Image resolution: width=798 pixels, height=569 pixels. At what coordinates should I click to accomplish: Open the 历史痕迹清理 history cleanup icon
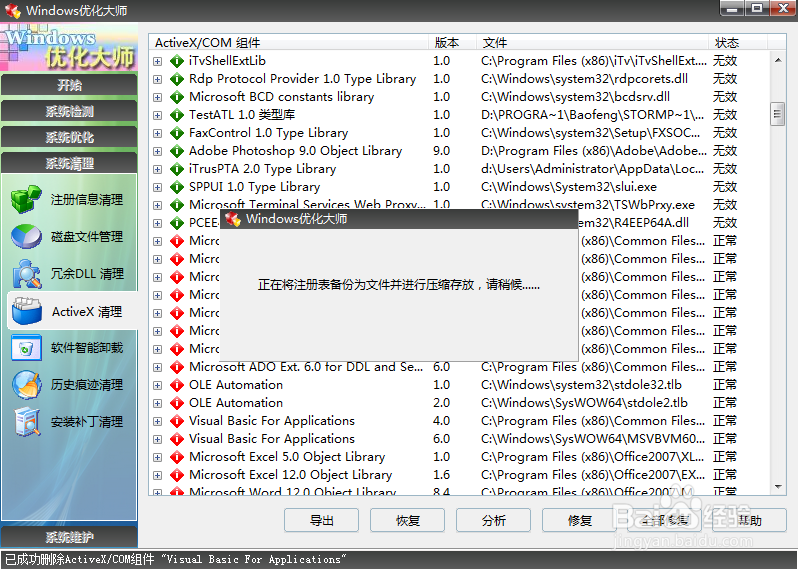point(26,385)
